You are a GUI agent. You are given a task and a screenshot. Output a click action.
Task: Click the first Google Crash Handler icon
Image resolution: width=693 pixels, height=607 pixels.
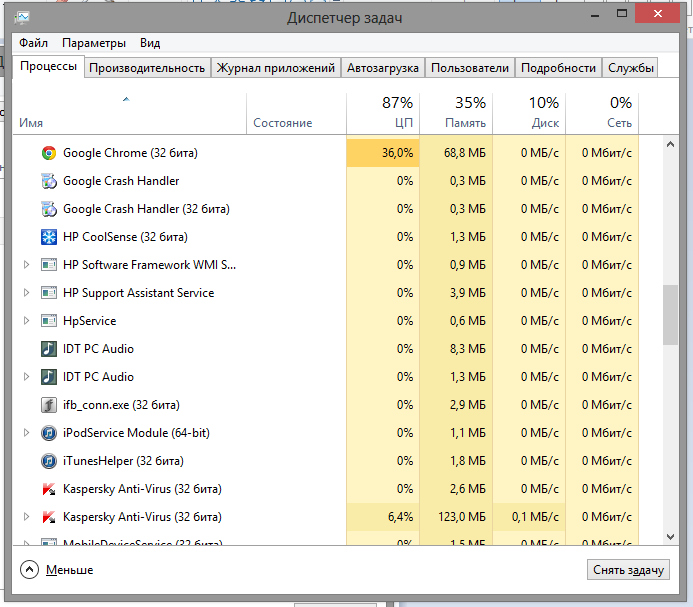49,181
